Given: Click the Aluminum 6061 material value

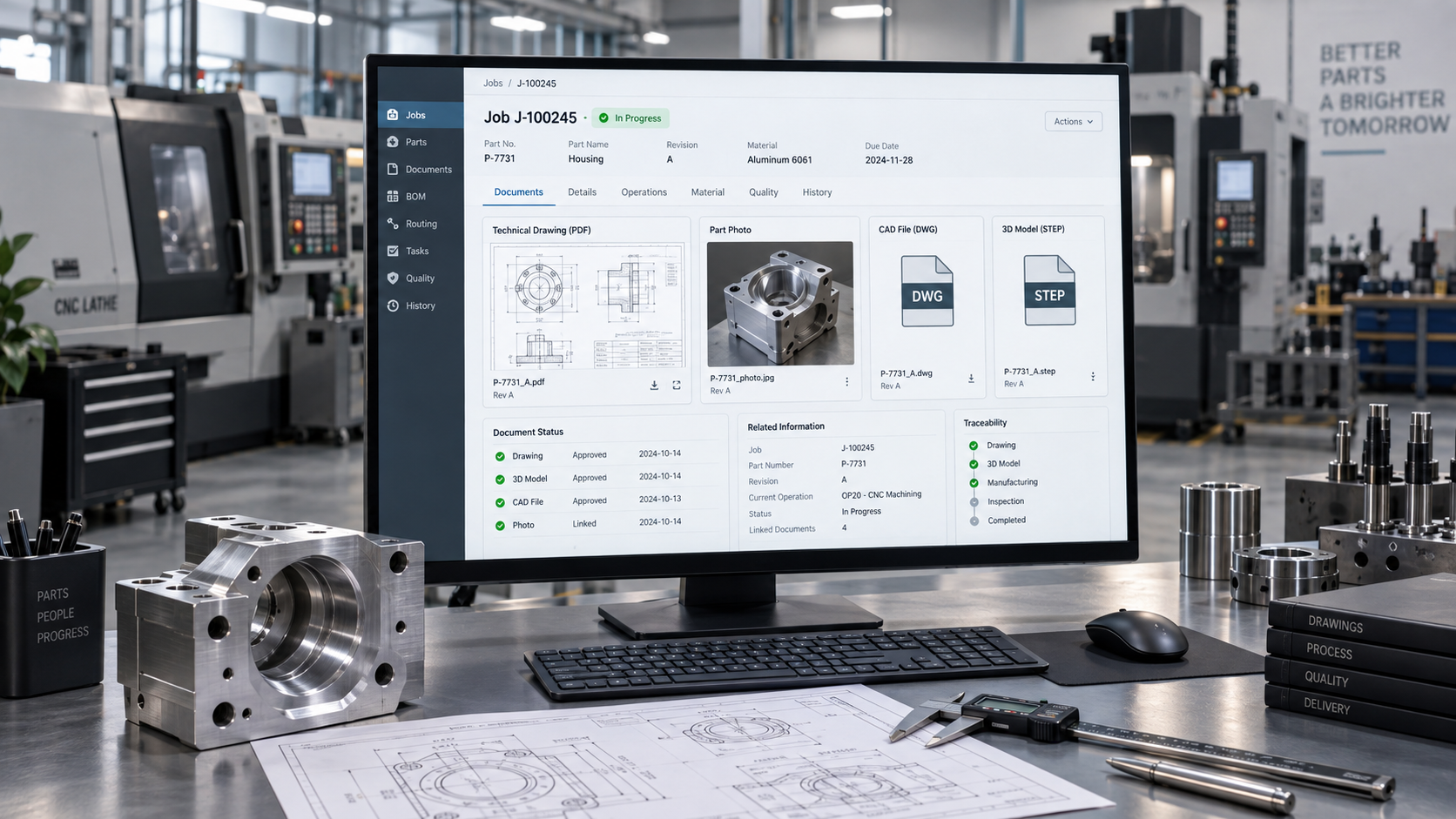Looking at the screenshot, I should tap(779, 160).
